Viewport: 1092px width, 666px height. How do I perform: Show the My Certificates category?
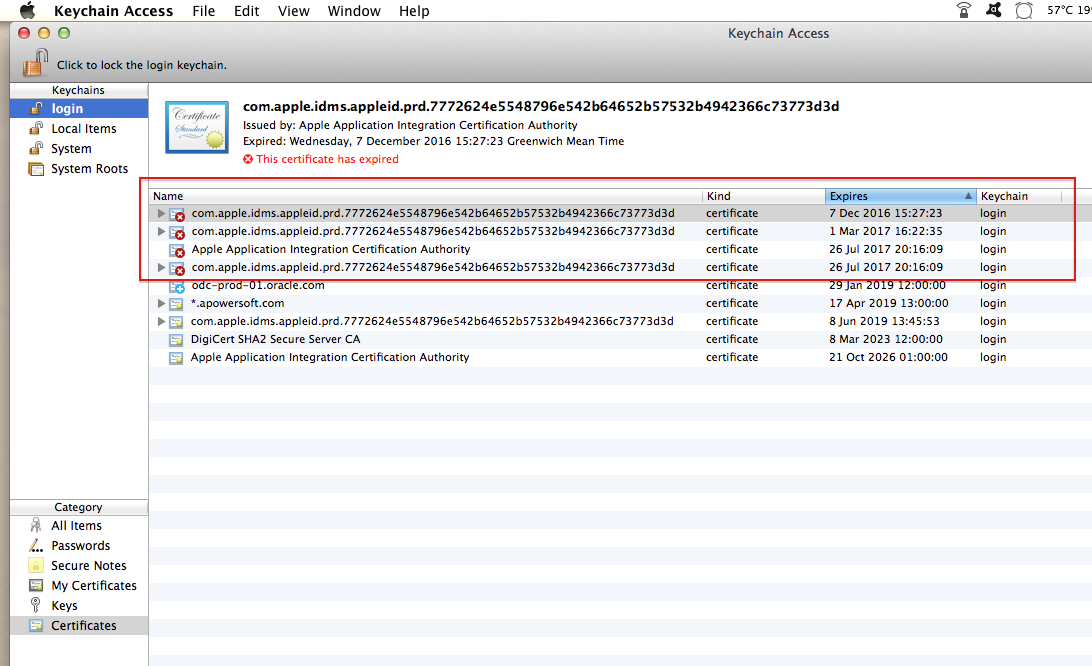pos(94,586)
